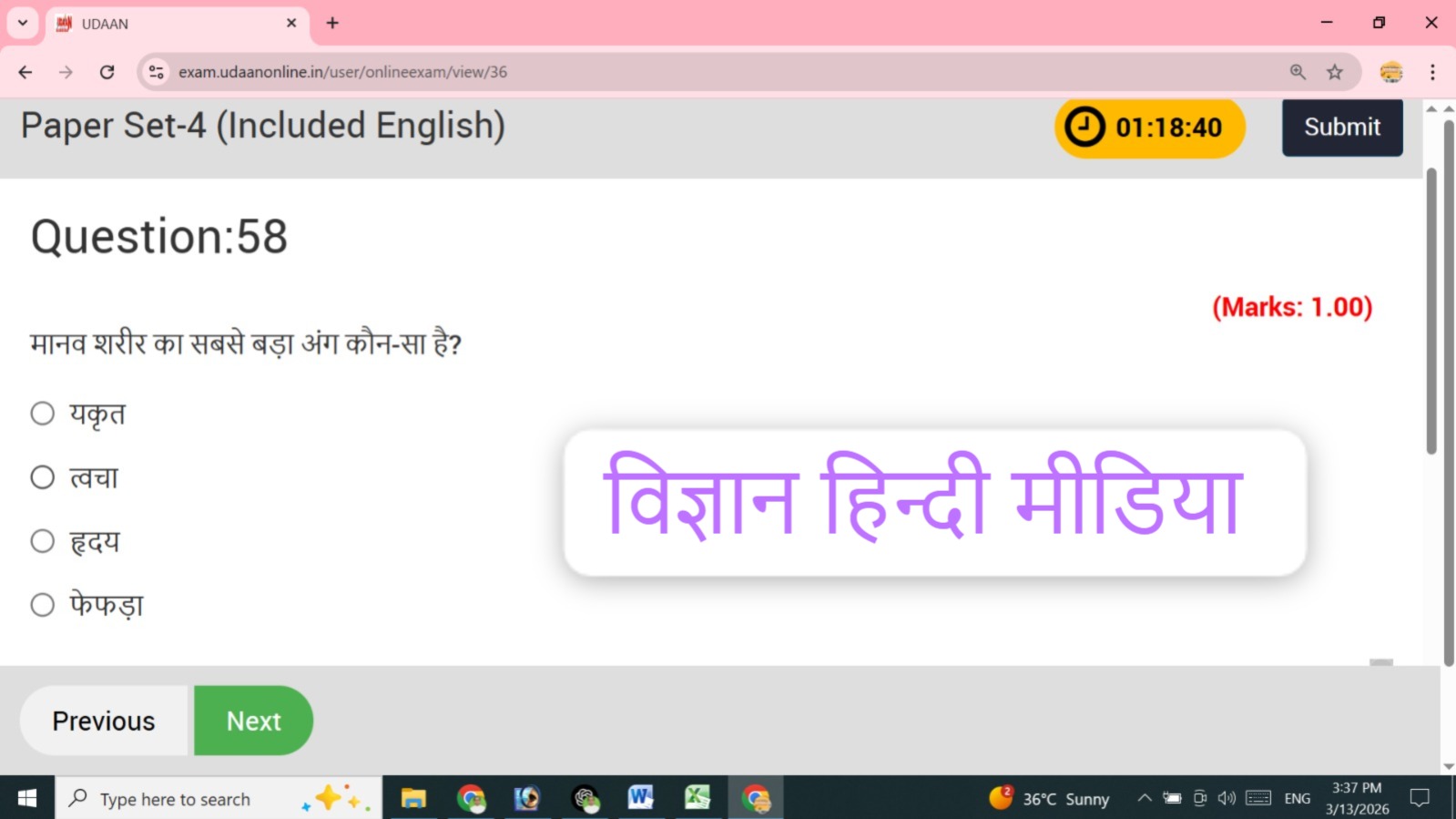Click the Question:58 heading

pos(159,237)
